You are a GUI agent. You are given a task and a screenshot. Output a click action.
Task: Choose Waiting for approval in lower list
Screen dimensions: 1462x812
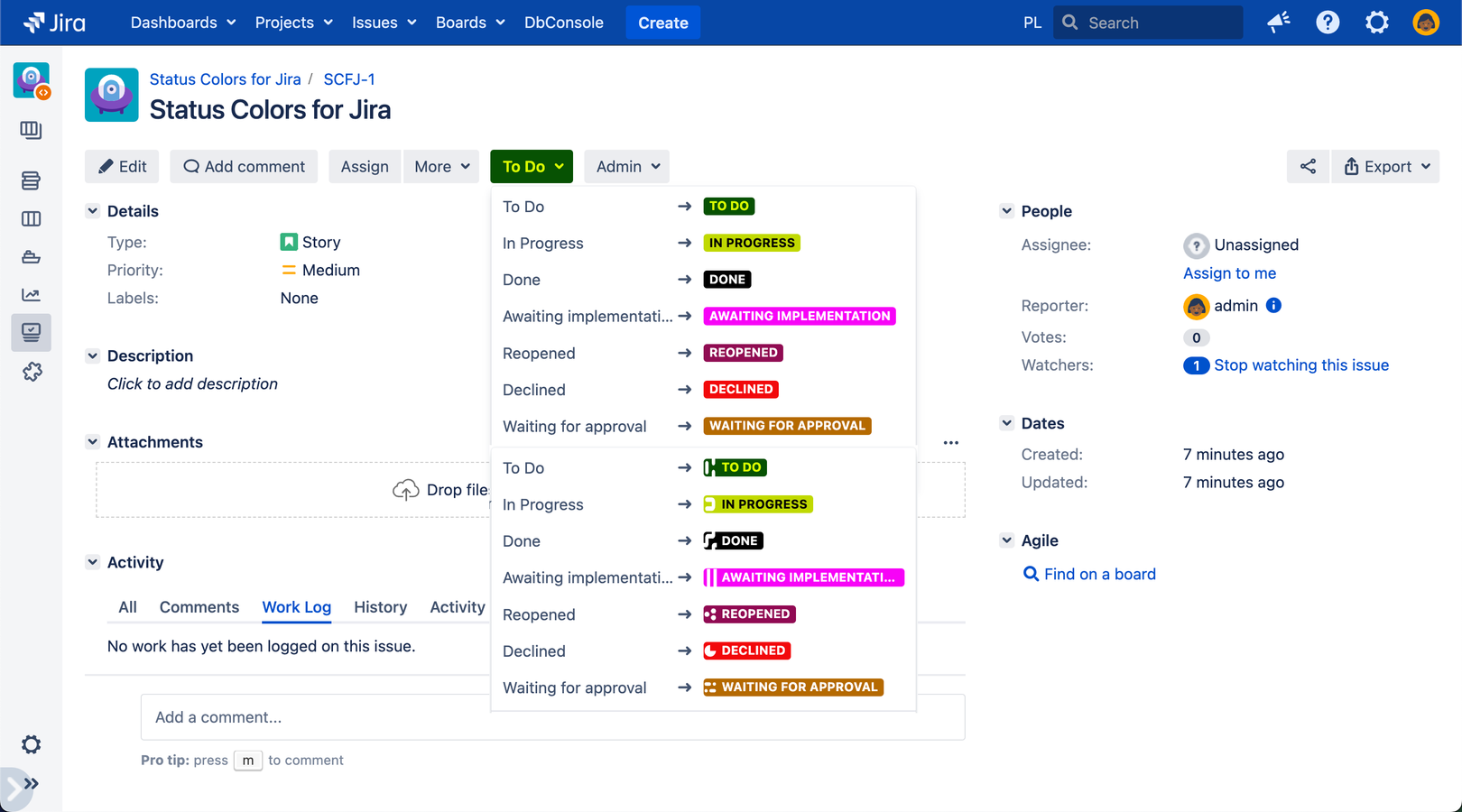pyautogui.click(x=703, y=687)
